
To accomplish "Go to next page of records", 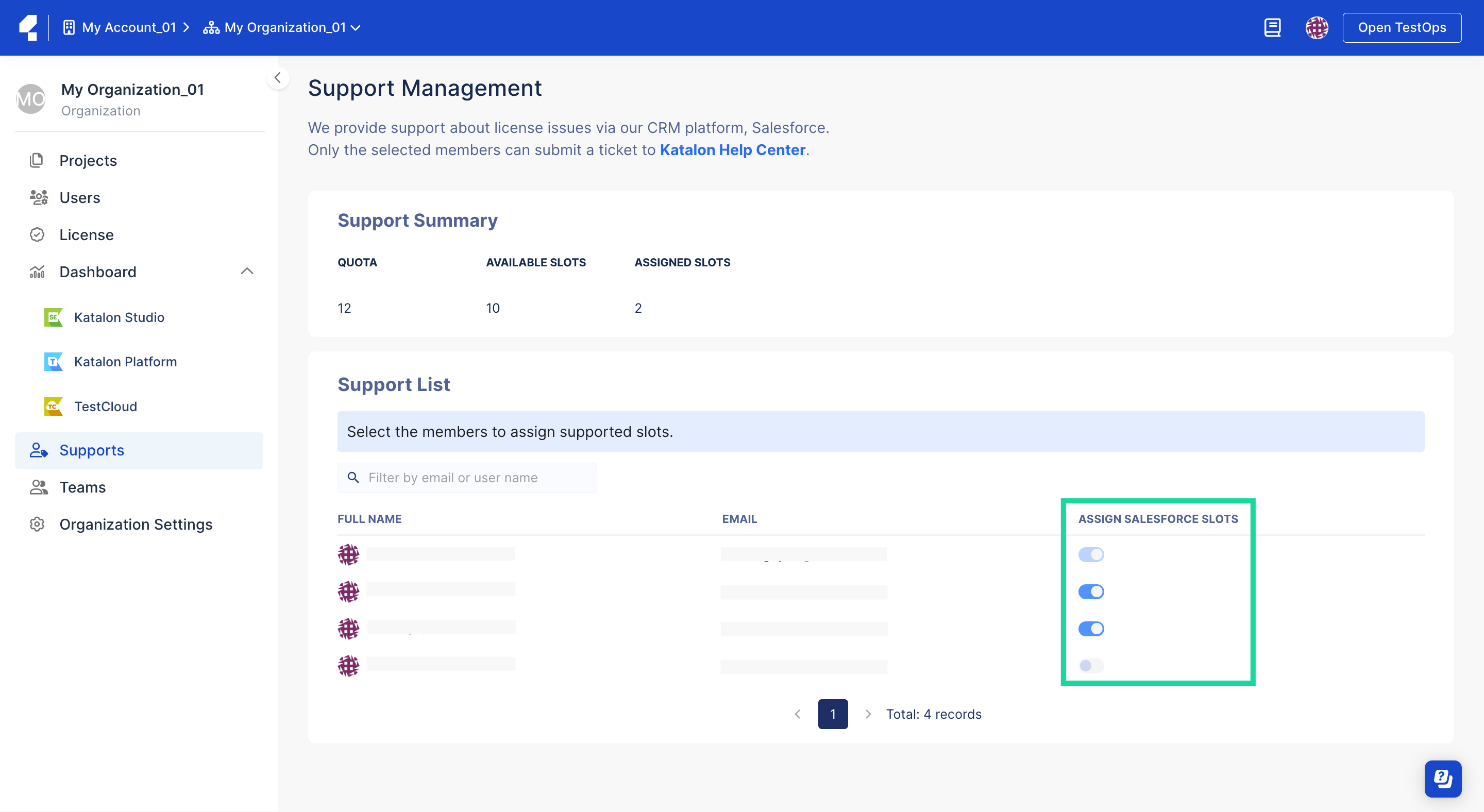I will (868, 714).
